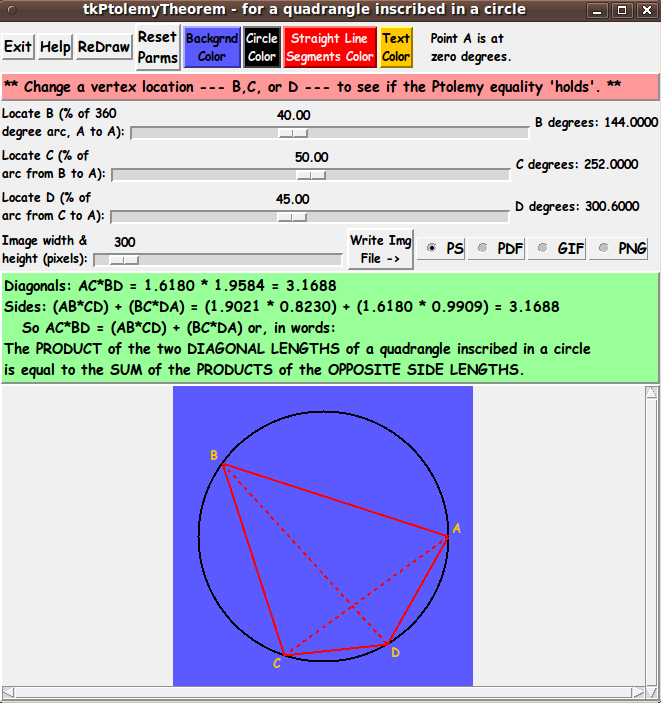Select the PDF output format
The width and height of the screenshot is (661, 703).
[x=496, y=248]
